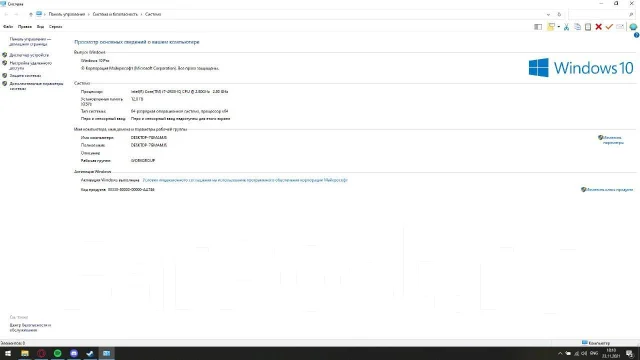Click the globe icon in the toolbar
Image resolution: width=640 pixels, height=360 pixels.
click(x=633, y=27)
